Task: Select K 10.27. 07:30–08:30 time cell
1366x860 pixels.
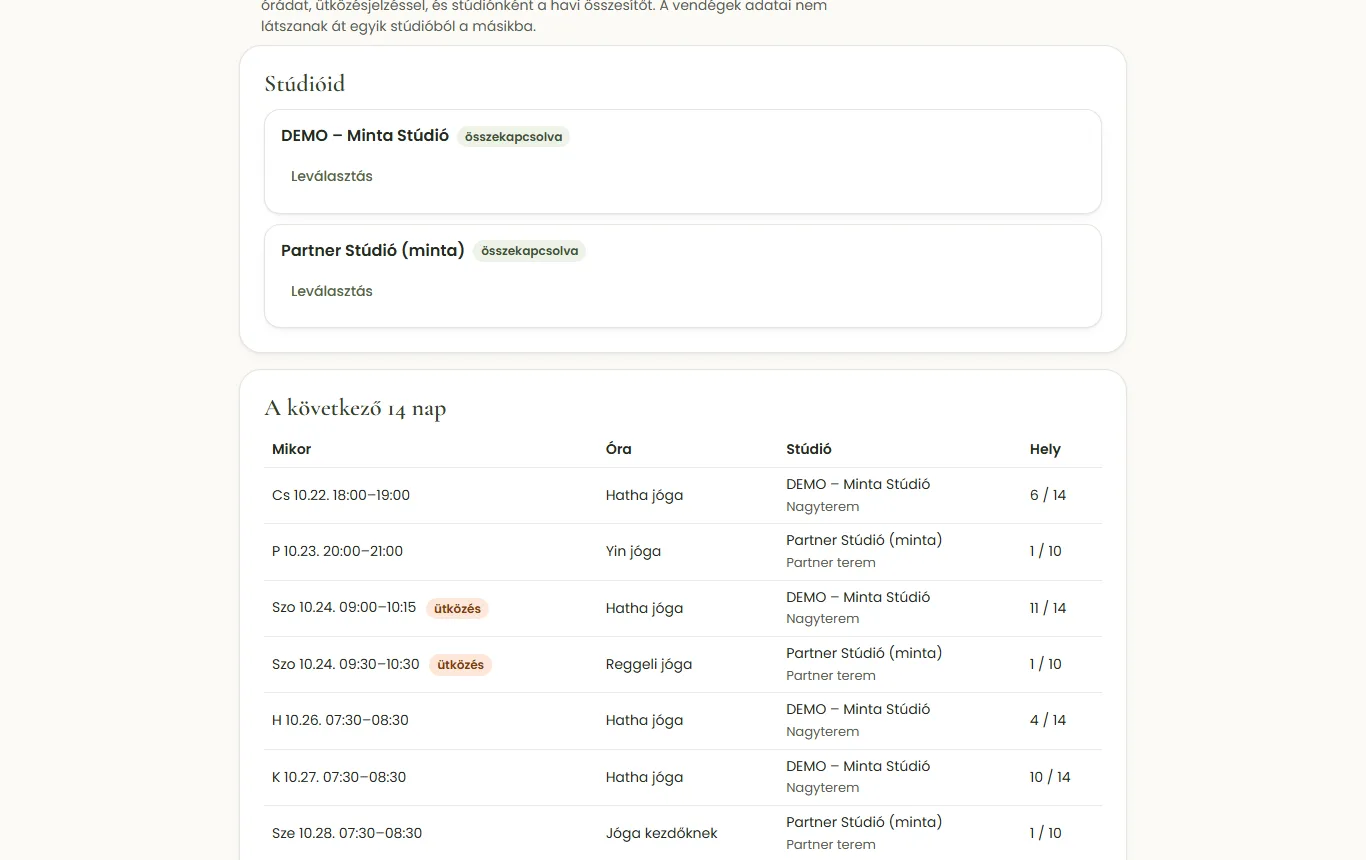Action: pyautogui.click(x=339, y=777)
